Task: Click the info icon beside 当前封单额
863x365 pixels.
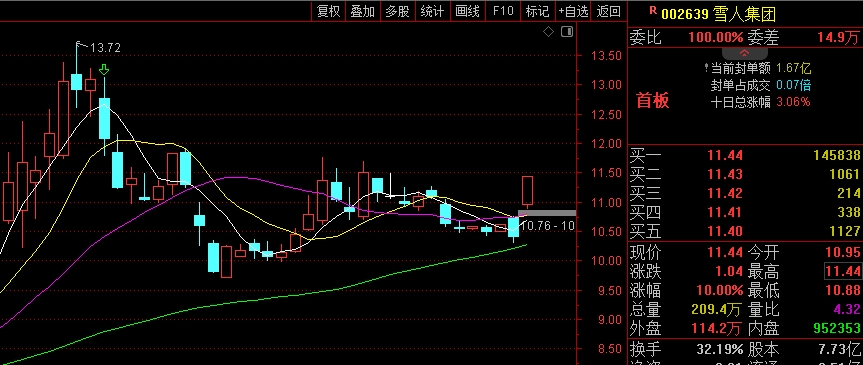Action: pyautogui.click(x=707, y=69)
